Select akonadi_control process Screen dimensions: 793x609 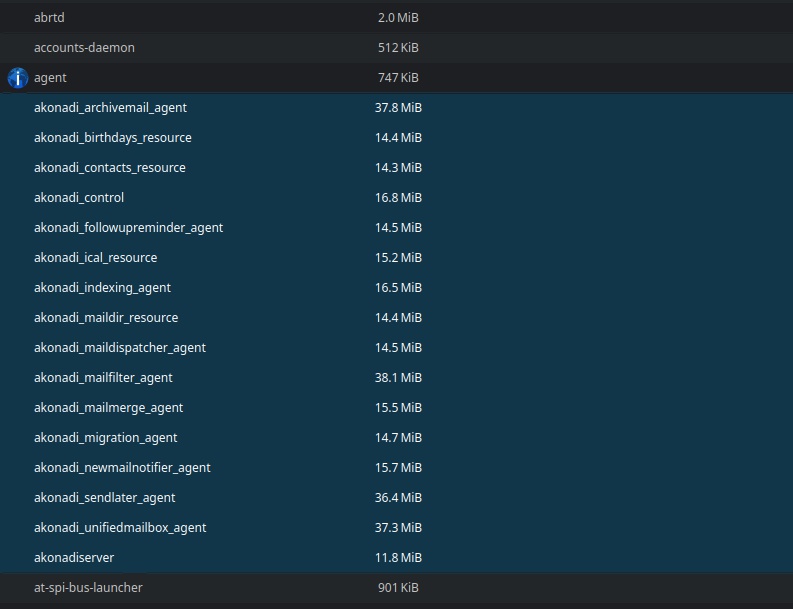click(79, 198)
